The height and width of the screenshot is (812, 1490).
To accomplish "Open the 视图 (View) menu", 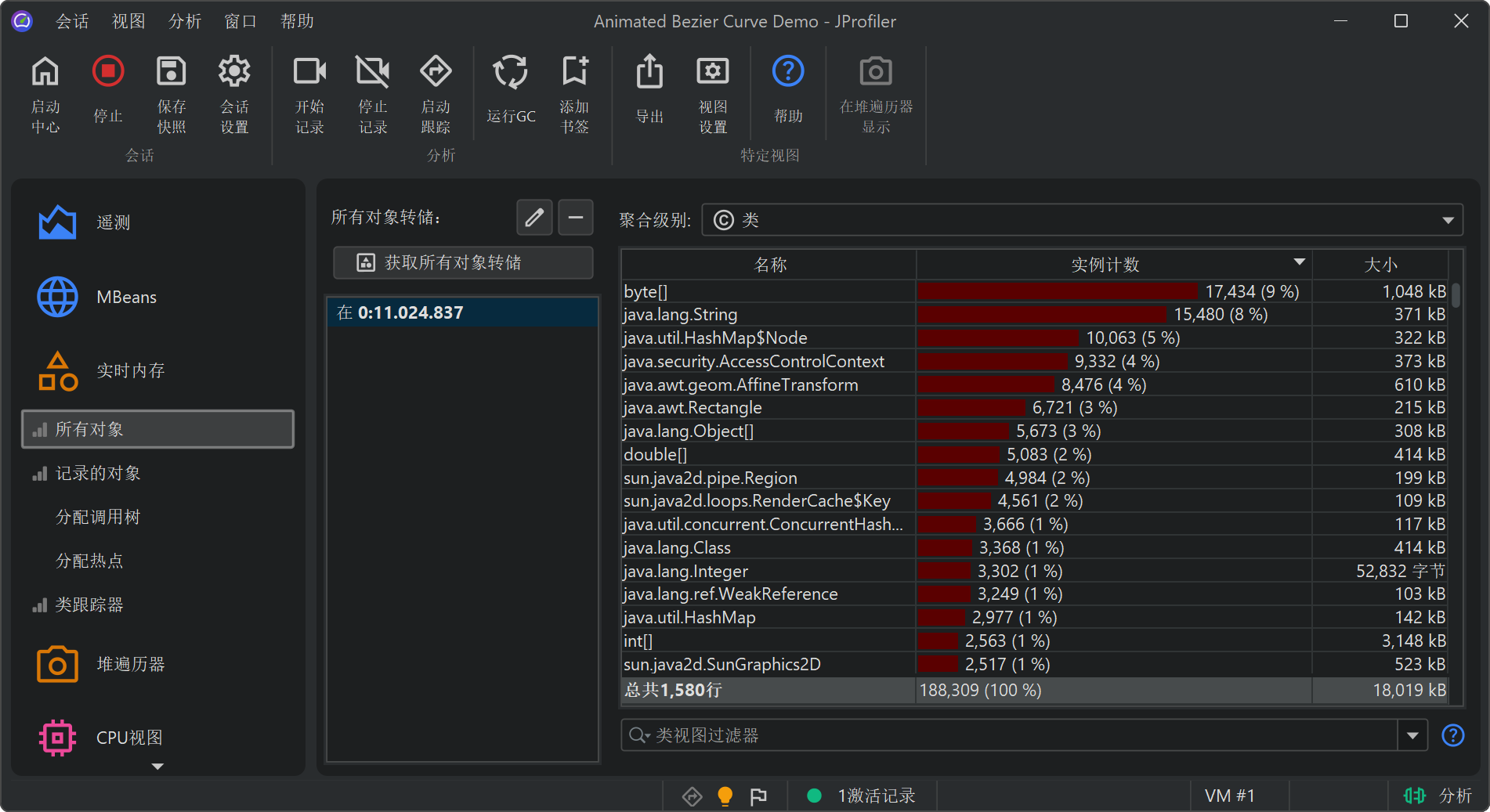I will 128,21.
